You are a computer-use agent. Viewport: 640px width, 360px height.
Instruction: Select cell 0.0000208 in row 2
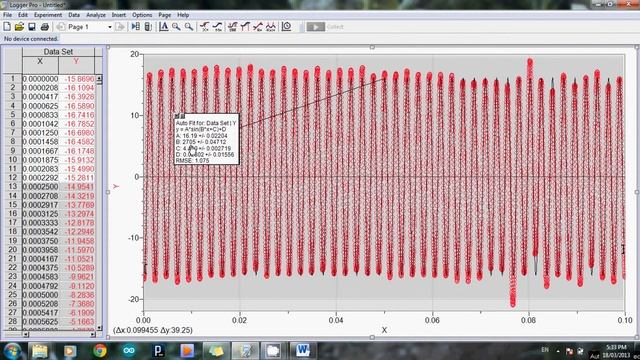coord(40,88)
